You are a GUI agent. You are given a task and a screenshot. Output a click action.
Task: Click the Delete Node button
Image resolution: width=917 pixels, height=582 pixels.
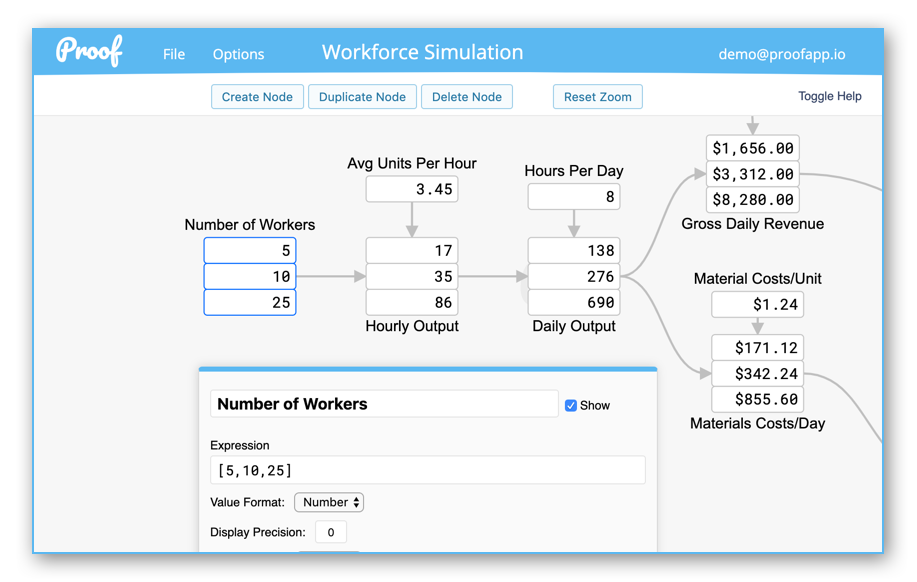(x=467, y=97)
